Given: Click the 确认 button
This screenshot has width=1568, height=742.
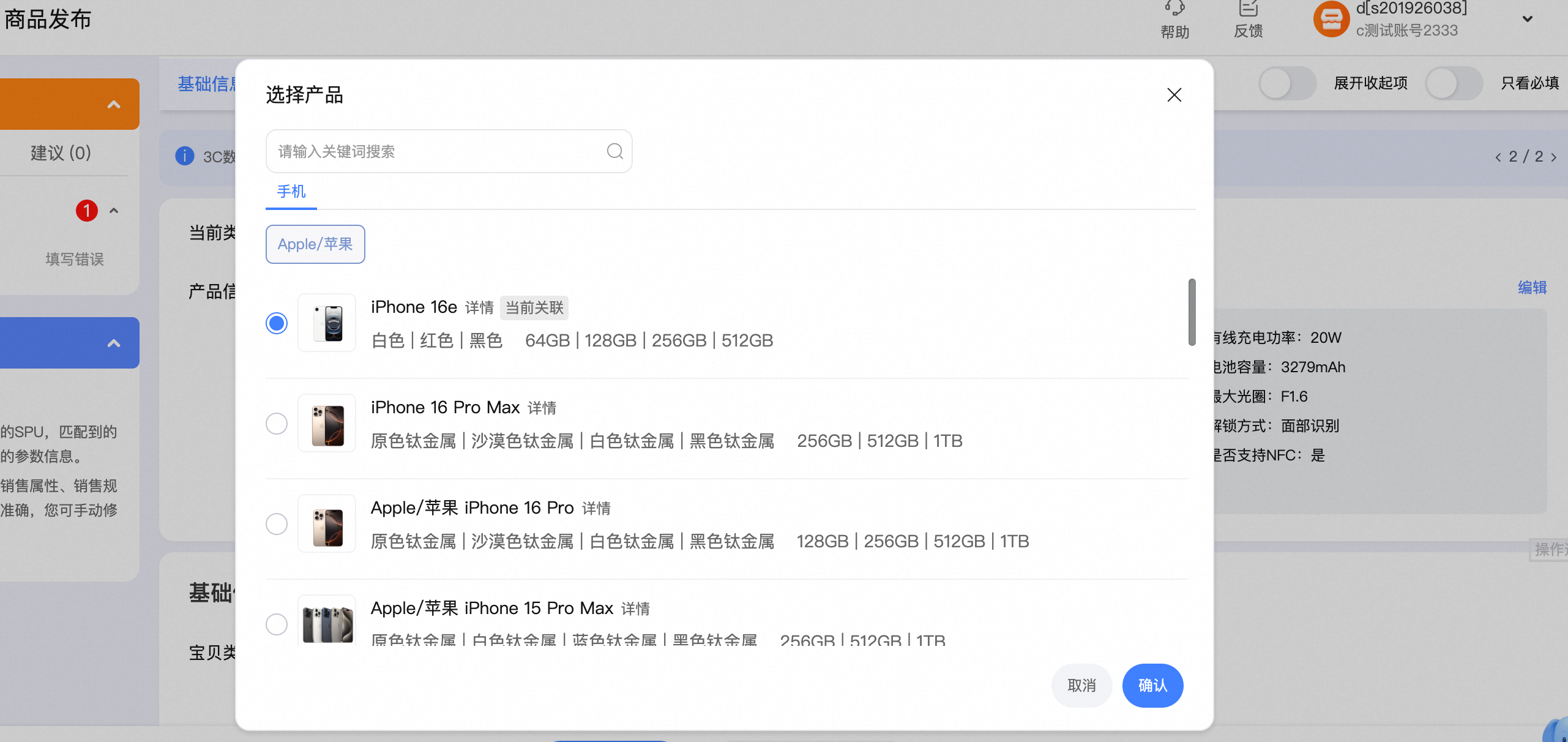Looking at the screenshot, I should click(1152, 685).
